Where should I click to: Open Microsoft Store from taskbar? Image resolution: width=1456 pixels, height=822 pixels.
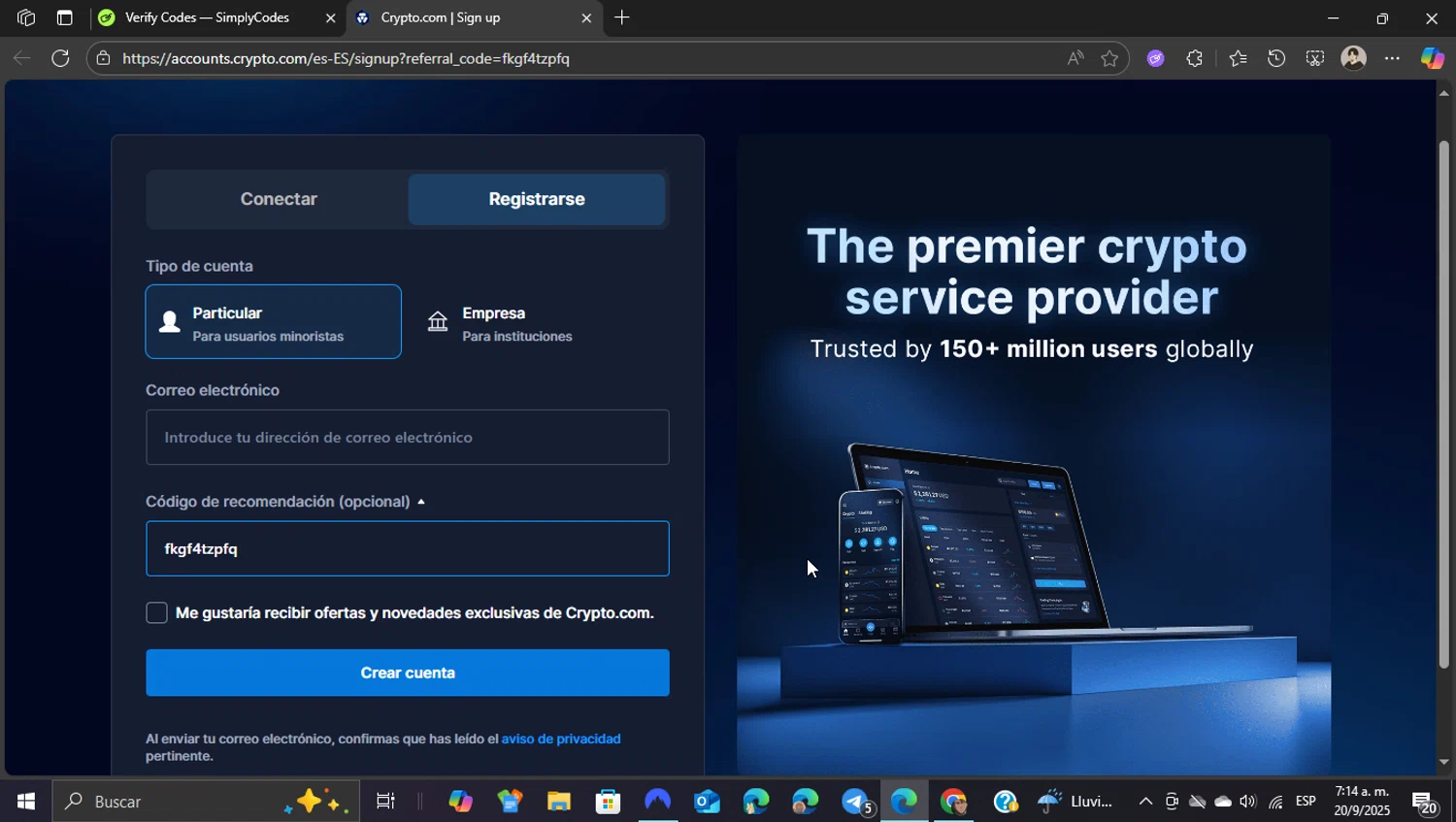point(608,802)
